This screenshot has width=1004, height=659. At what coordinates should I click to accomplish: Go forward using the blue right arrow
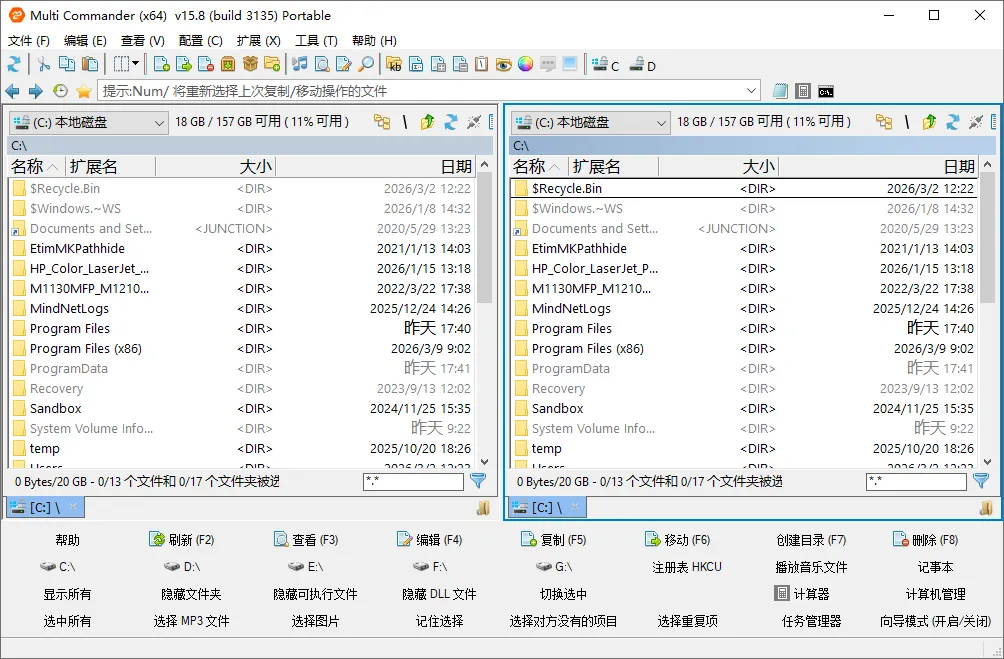click(36, 91)
